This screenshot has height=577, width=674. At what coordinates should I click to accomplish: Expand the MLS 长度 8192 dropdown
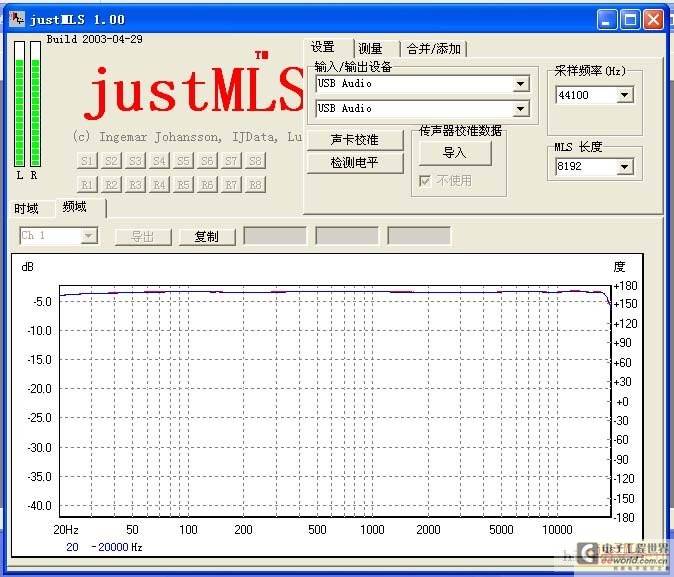pyautogui.click(x=625, y=166)
